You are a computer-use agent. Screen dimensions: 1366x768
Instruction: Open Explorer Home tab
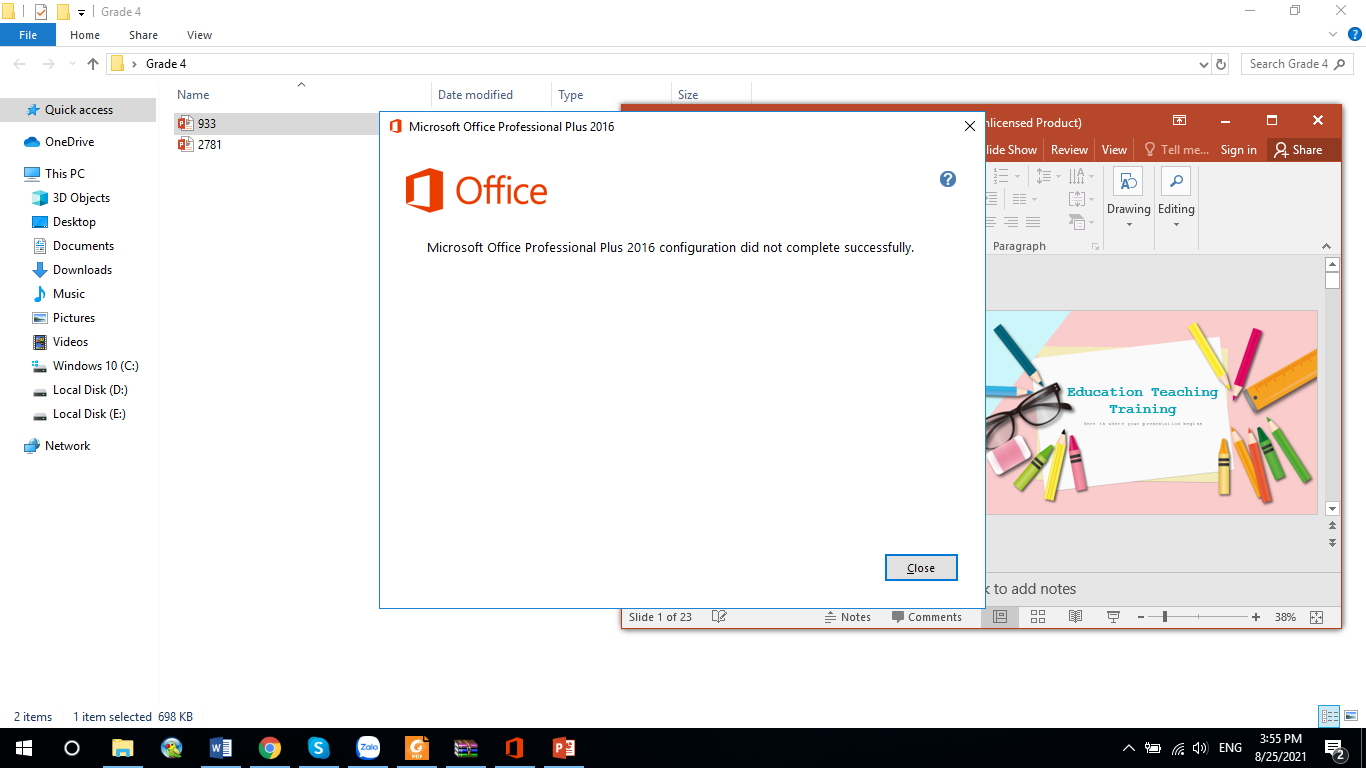pyautogui.click(x=85, y=35)
